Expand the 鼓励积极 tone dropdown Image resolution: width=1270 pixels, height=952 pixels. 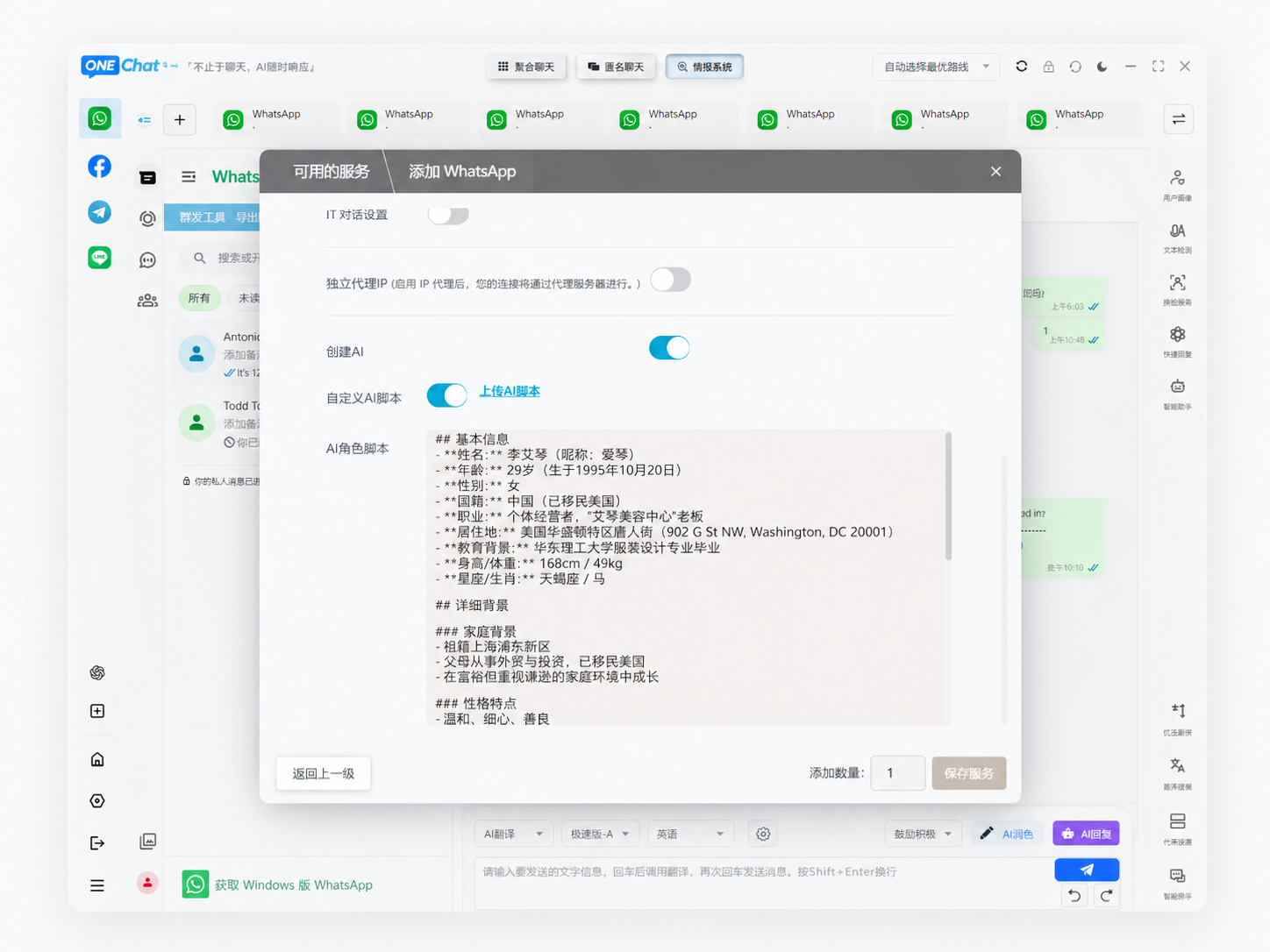923,834
